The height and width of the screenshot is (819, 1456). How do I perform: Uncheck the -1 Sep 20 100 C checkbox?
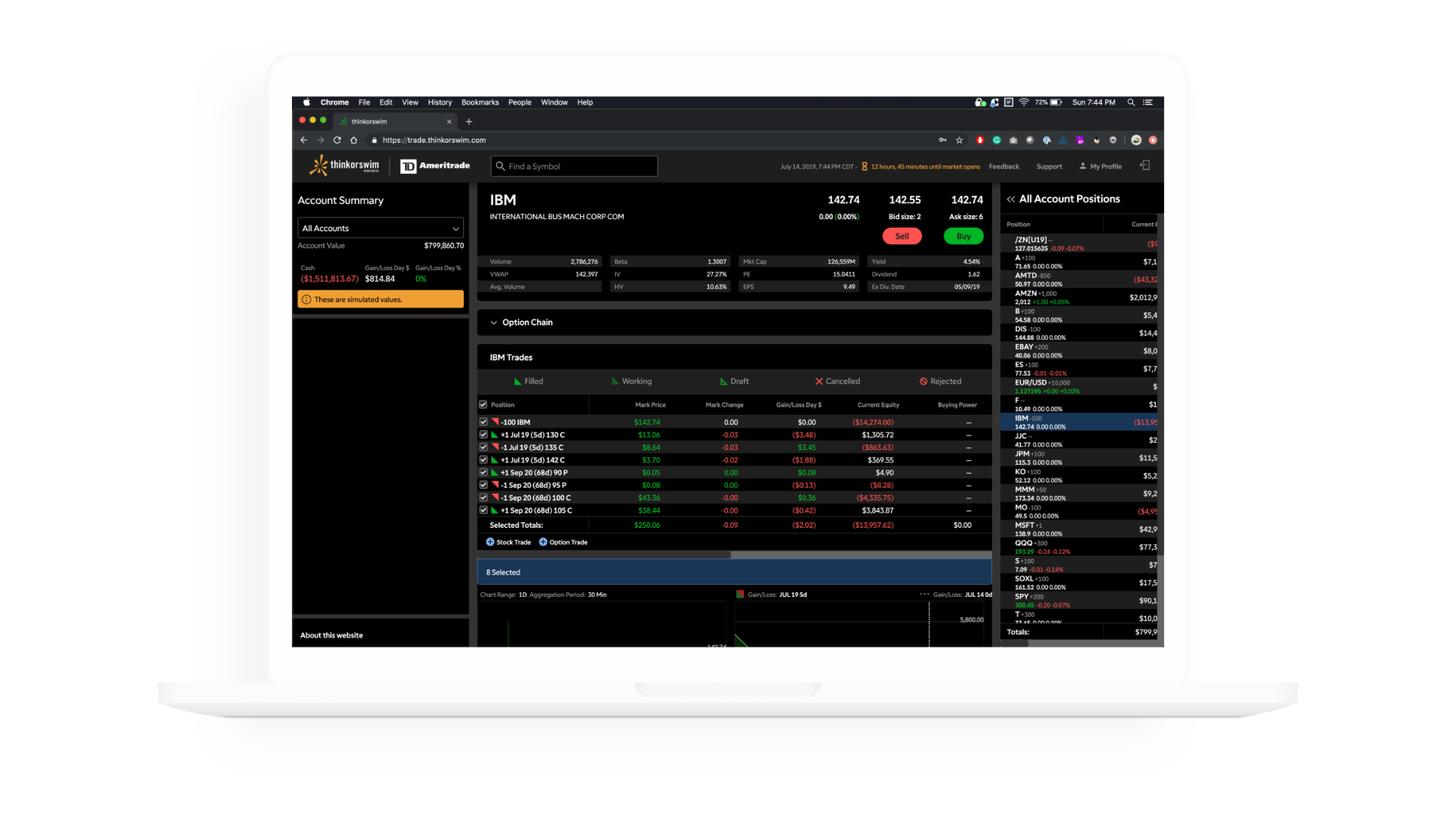pos(483,497)
